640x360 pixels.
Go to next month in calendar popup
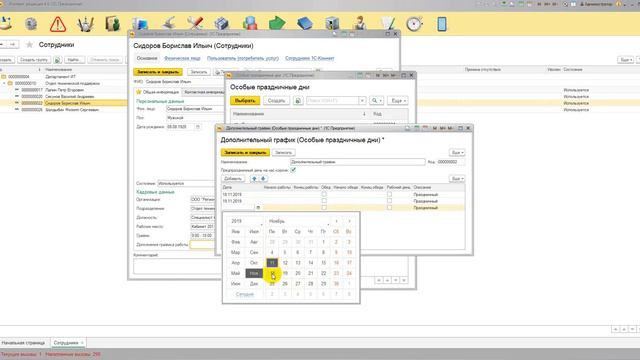[x=349, y=221]
